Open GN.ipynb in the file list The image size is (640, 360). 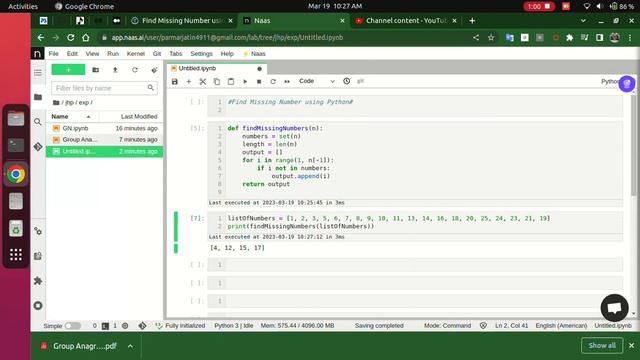(104, 128)
